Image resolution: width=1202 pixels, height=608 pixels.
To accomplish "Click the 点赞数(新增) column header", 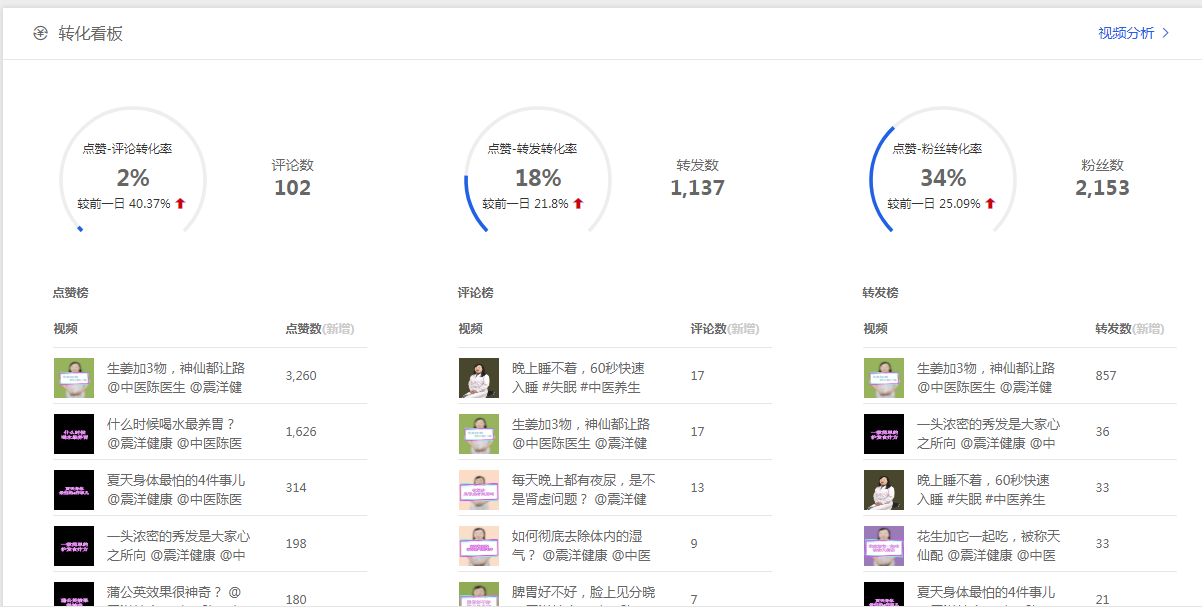I will (x=320, y=329).
